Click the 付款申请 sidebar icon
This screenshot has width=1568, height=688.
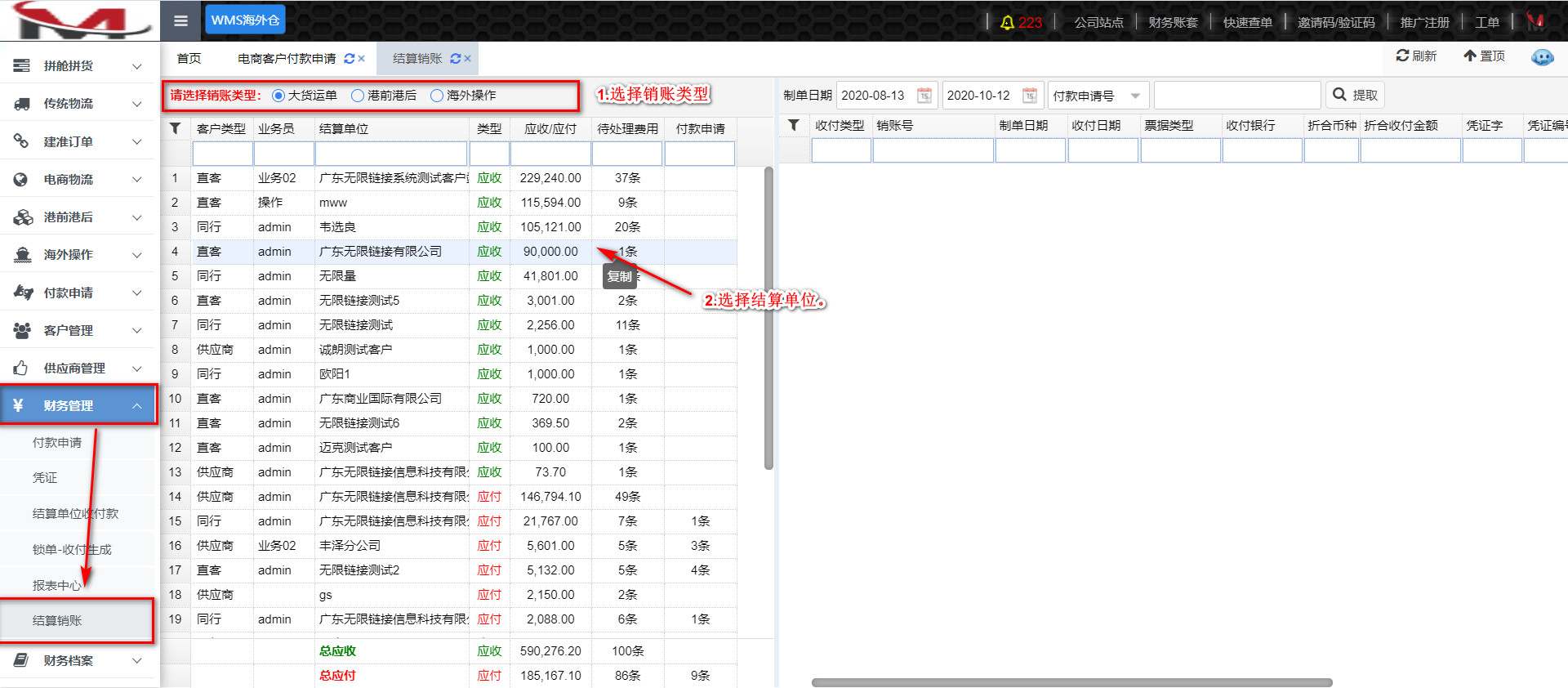point(23,293)
